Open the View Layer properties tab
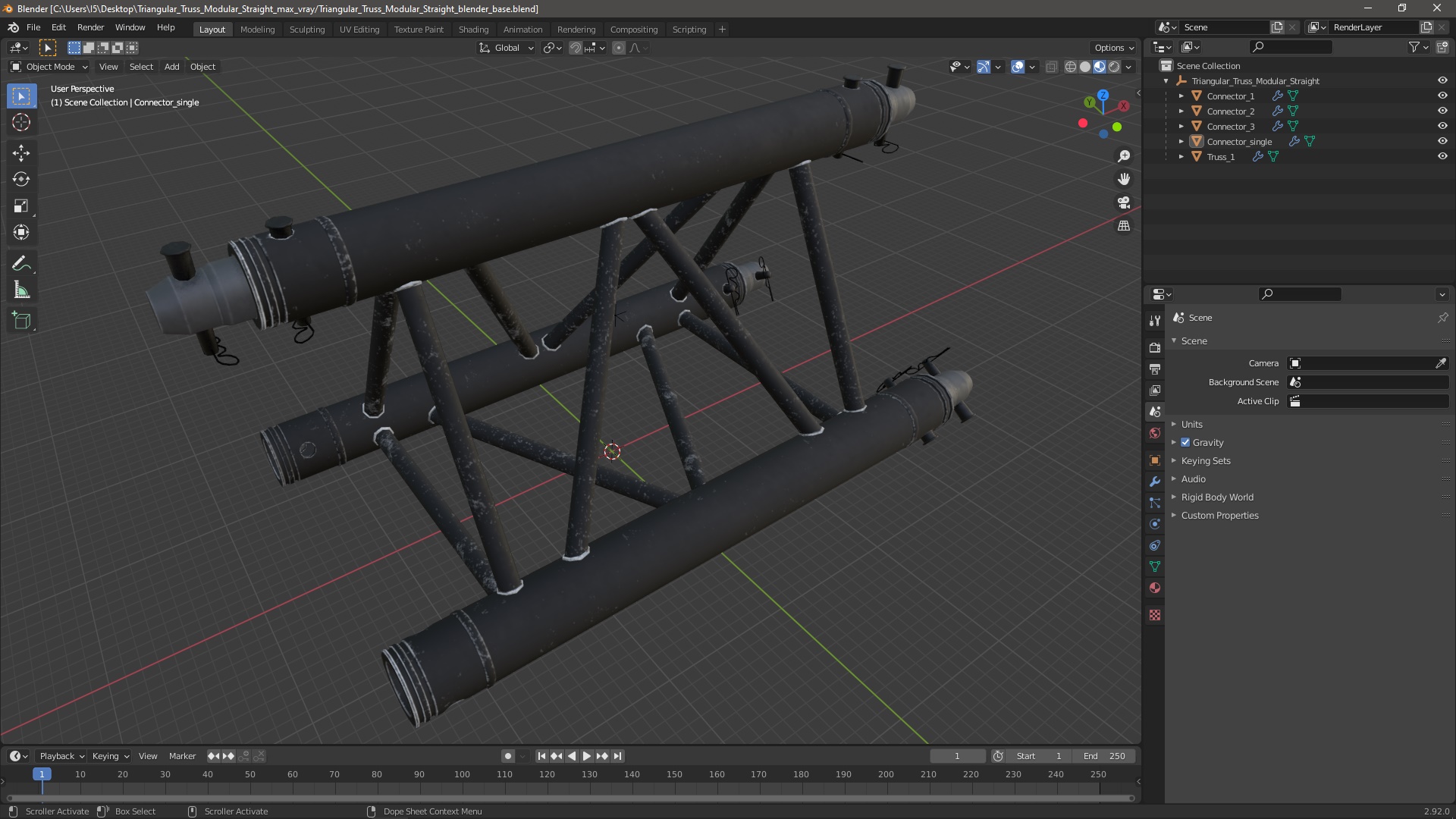1456x819 pixels. 1155,391
